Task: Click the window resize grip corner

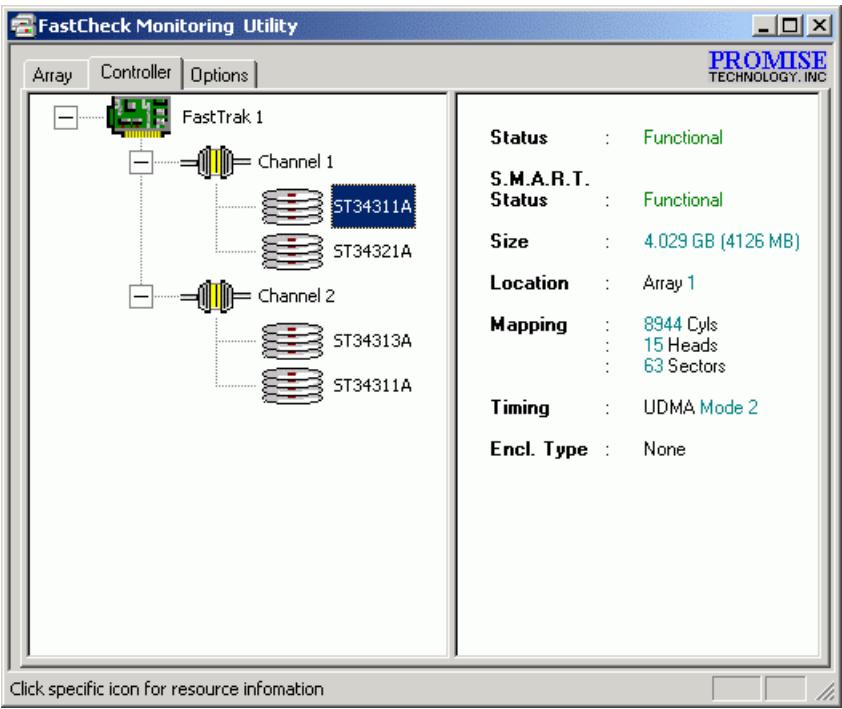Action: coord(825,692)
